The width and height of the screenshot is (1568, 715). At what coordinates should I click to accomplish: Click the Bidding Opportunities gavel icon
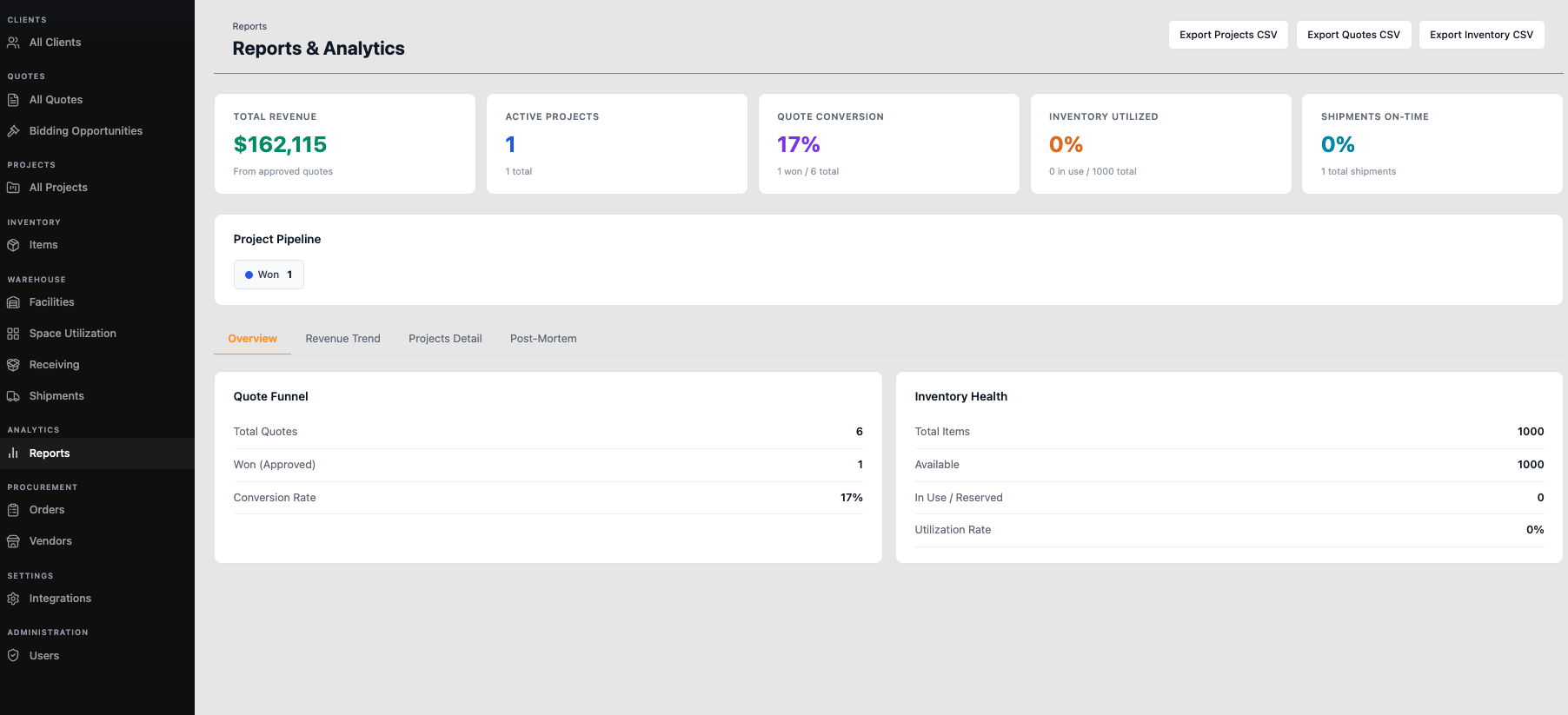[x=13, y=131]
